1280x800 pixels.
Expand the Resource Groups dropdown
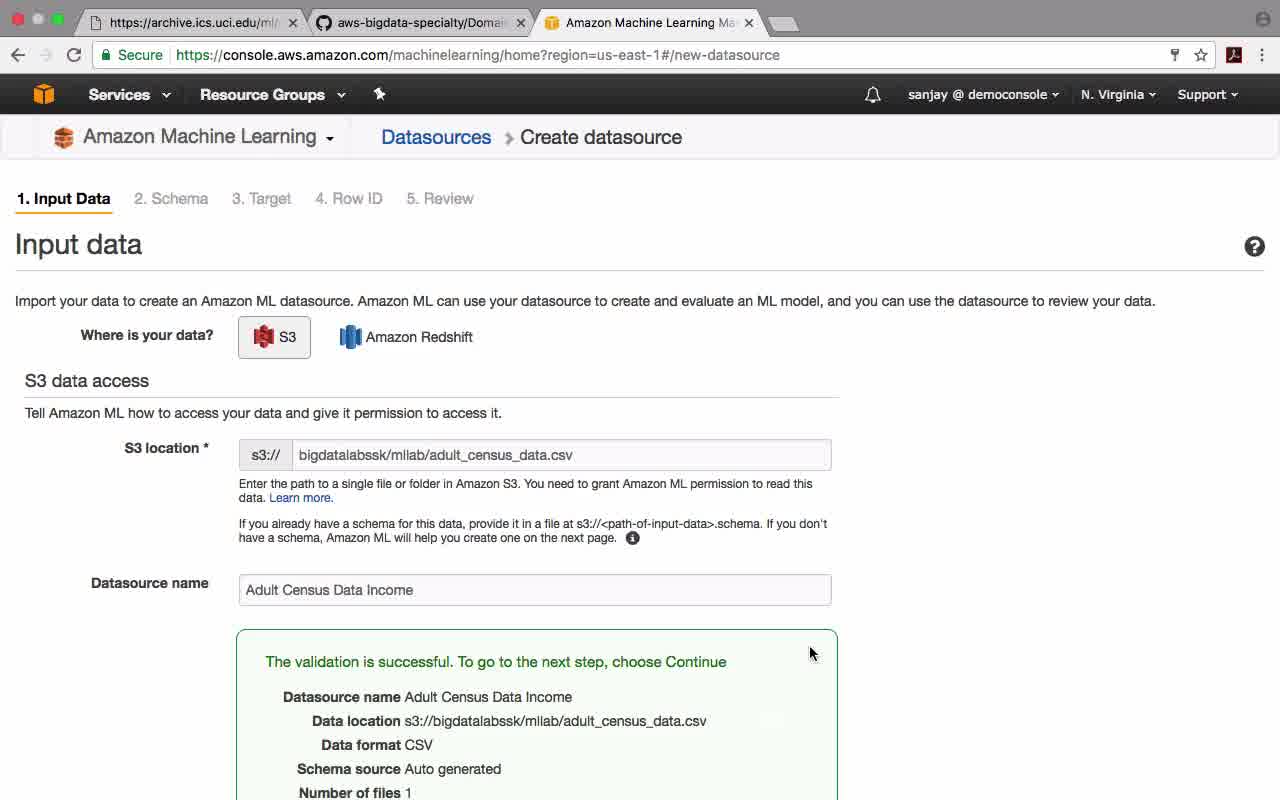(273, 94)
